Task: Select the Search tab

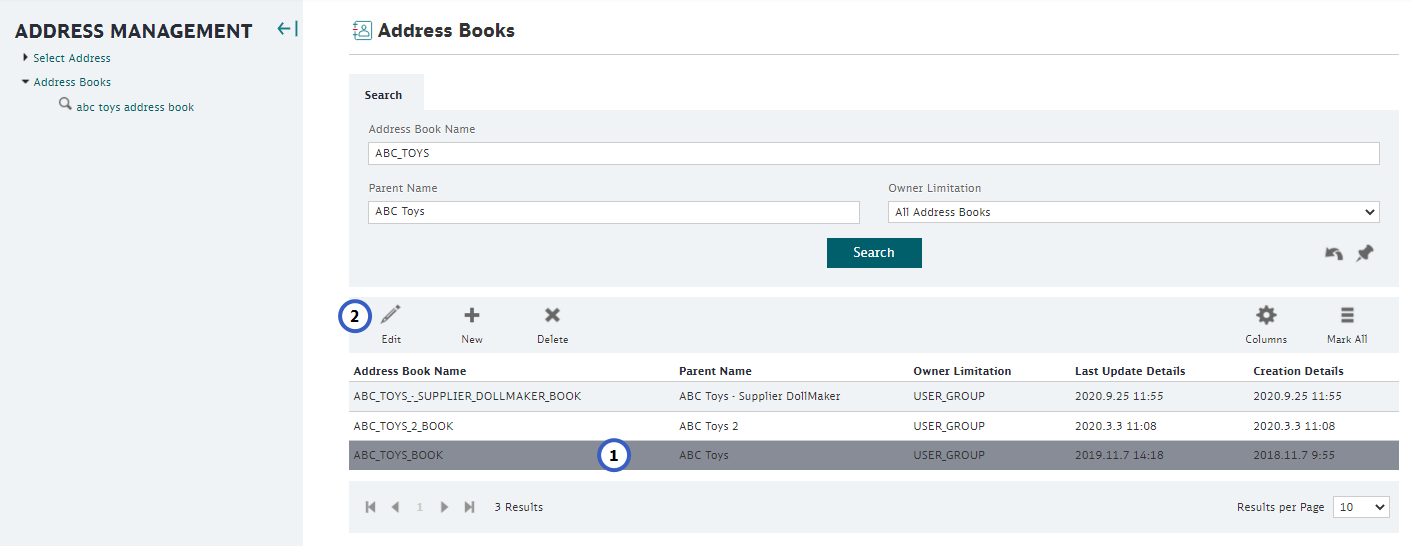Action: 384,95
